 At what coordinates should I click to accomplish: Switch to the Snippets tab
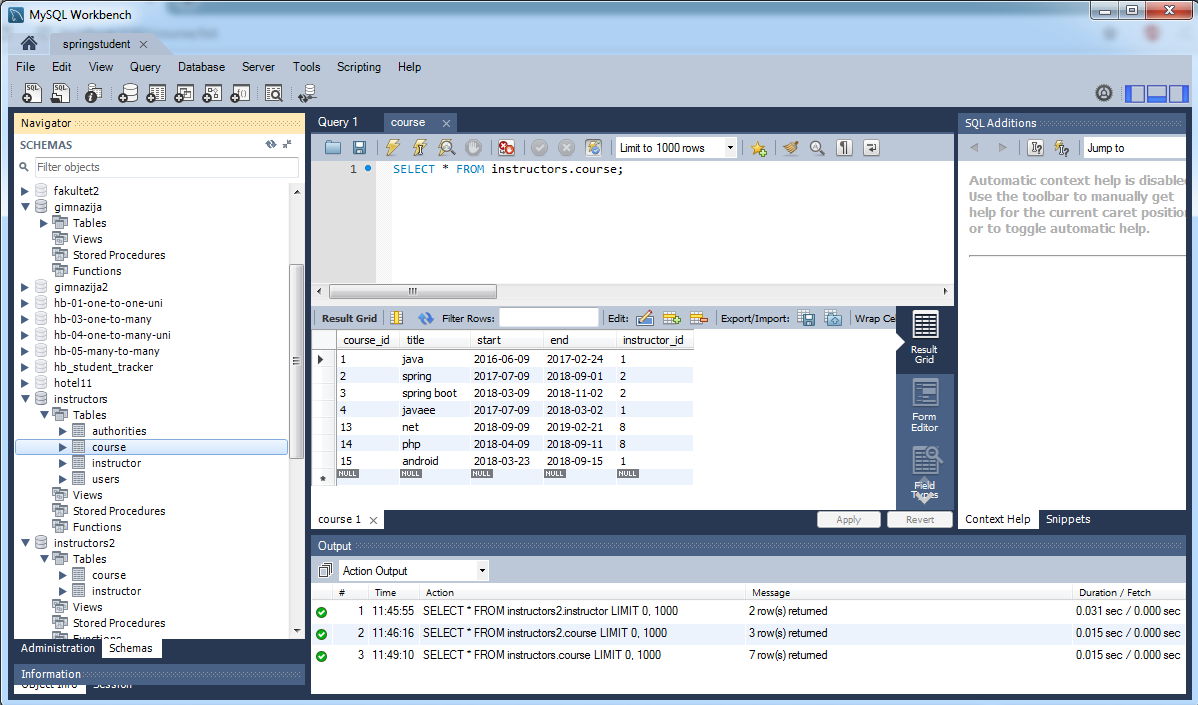pyautogui.click(x=1067, y=519)
